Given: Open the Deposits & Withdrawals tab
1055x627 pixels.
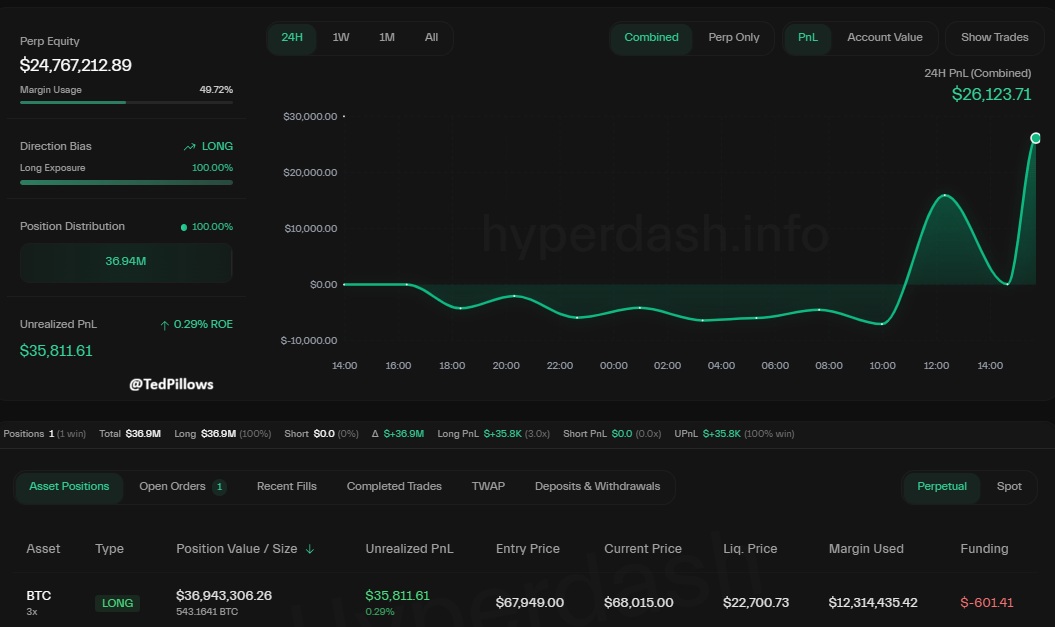Looking at the screenshot, I should coord(597,486).
